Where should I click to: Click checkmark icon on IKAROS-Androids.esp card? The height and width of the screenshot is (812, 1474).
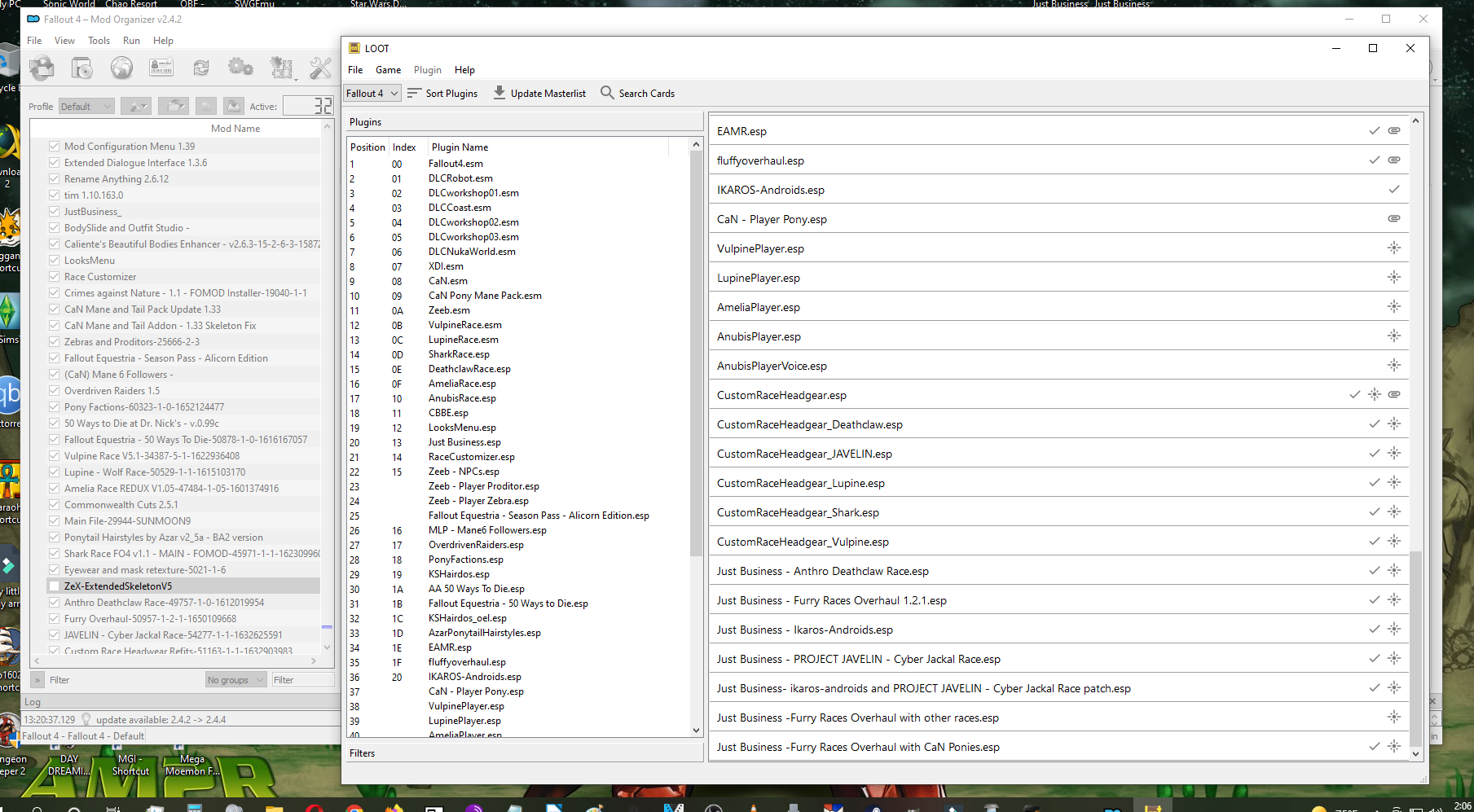1394,189
